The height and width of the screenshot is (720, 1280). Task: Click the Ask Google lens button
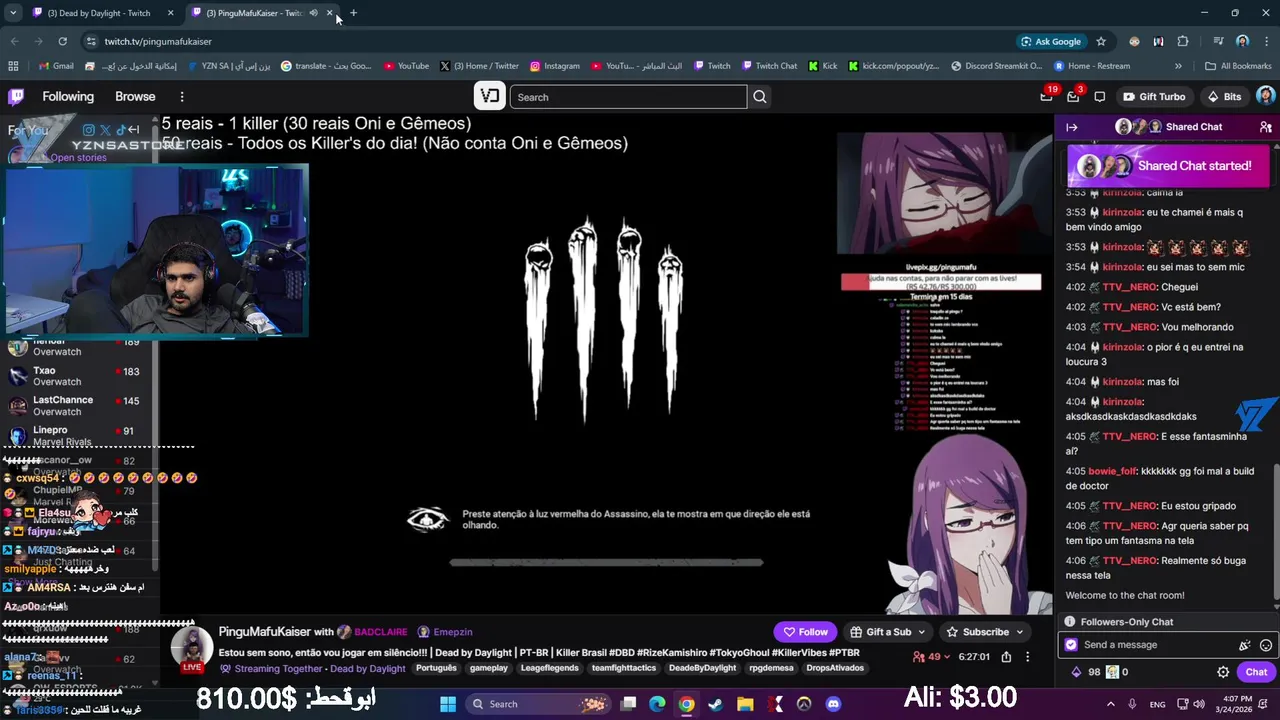click(1051, 41)
